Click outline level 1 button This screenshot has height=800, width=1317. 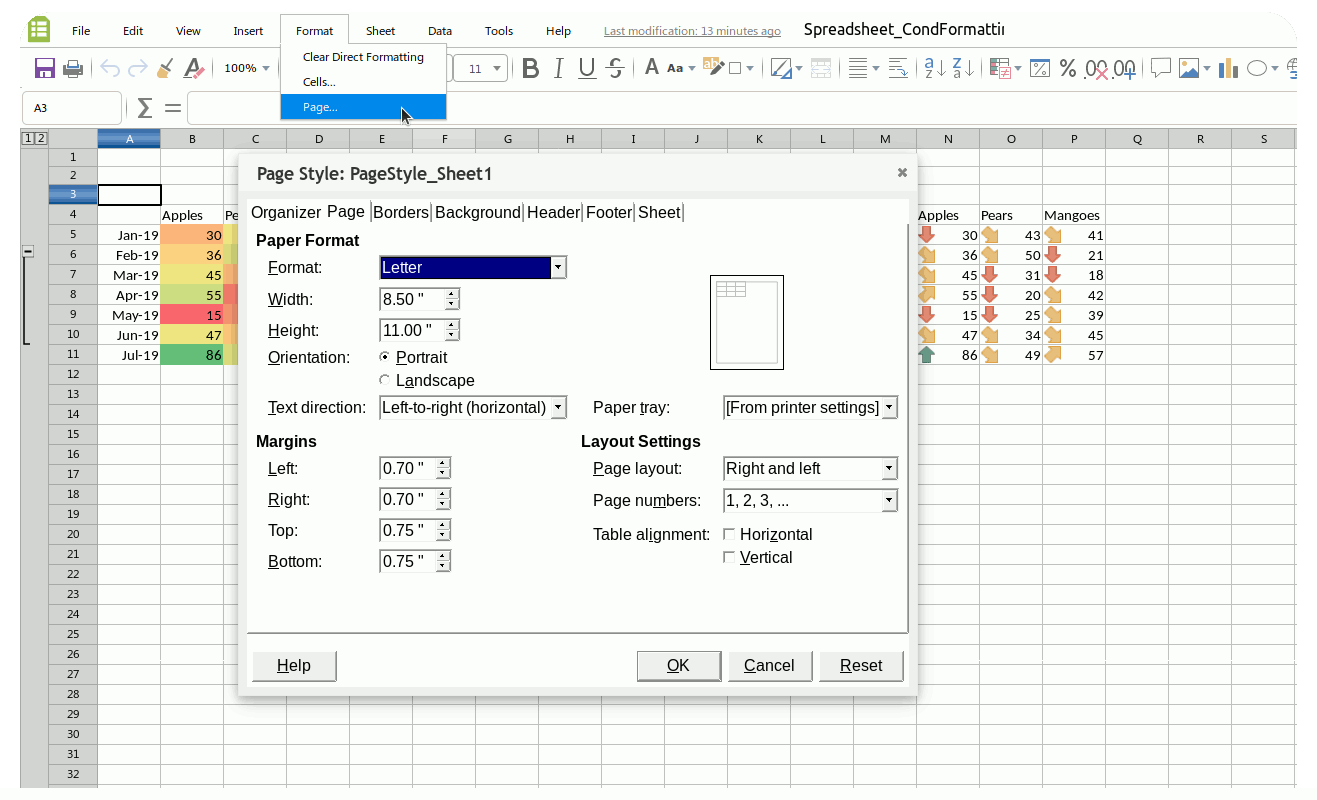click(27, 138)
